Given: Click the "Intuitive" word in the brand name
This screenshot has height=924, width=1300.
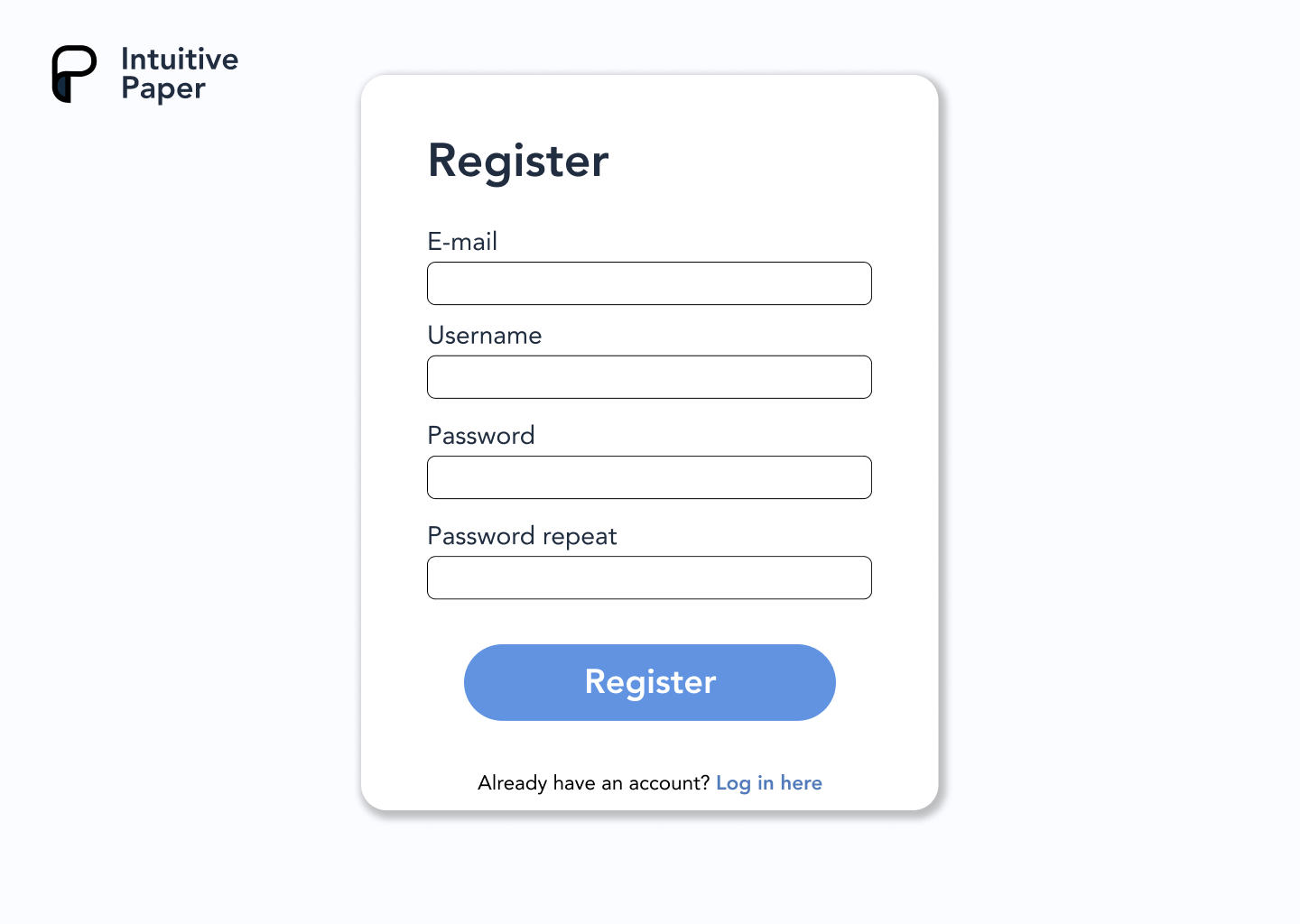Looking at the screenshot, I should click(180, 60).
